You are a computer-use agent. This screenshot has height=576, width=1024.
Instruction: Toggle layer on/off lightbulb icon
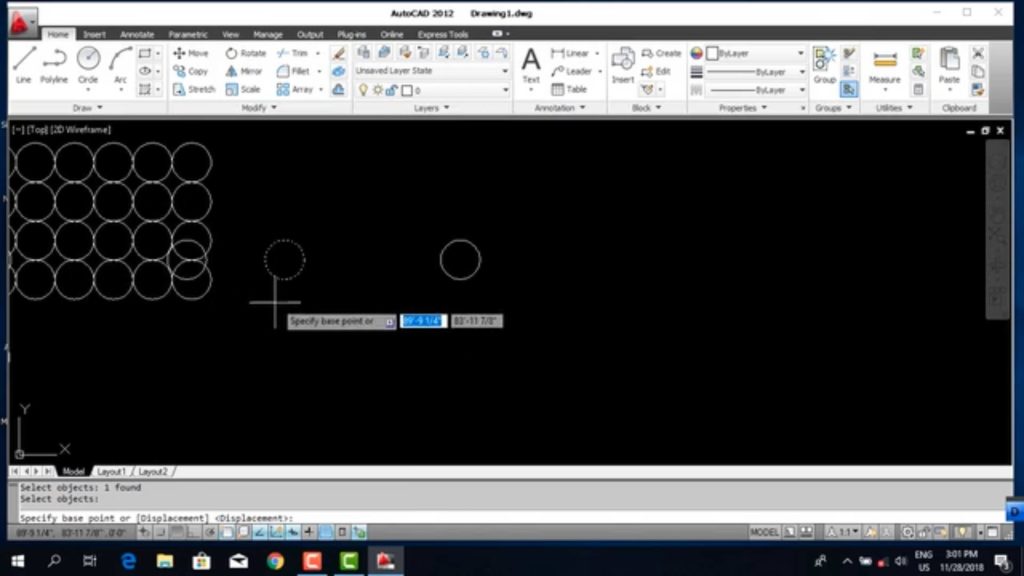pos(363,90)
